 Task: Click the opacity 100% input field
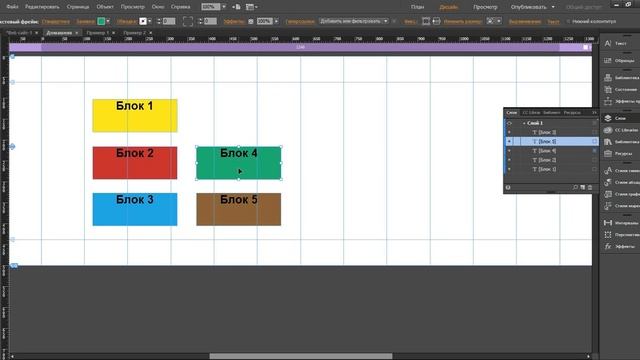click(264, 21)
